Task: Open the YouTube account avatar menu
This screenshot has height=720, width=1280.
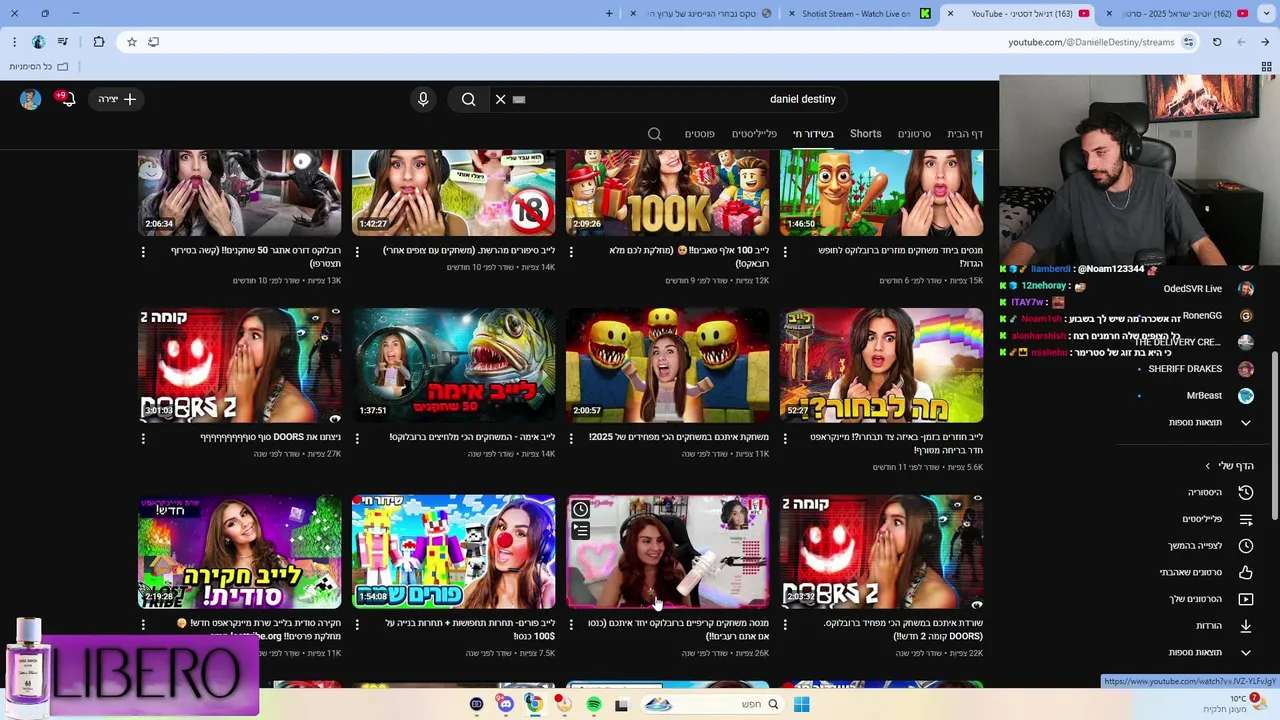Action: pos(30,99)
